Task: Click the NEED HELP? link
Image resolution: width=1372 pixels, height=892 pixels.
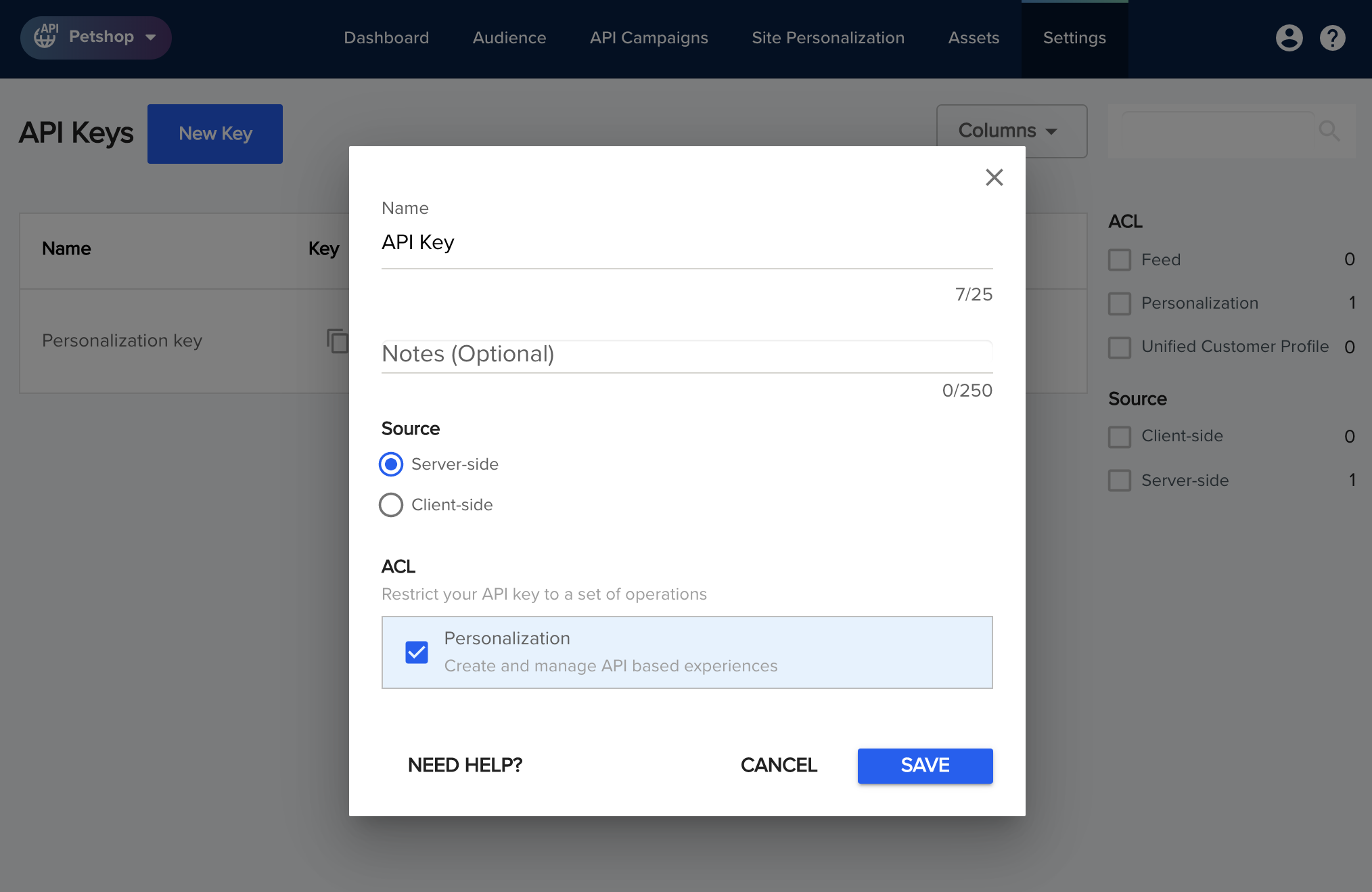Action: tap(465, 765)
